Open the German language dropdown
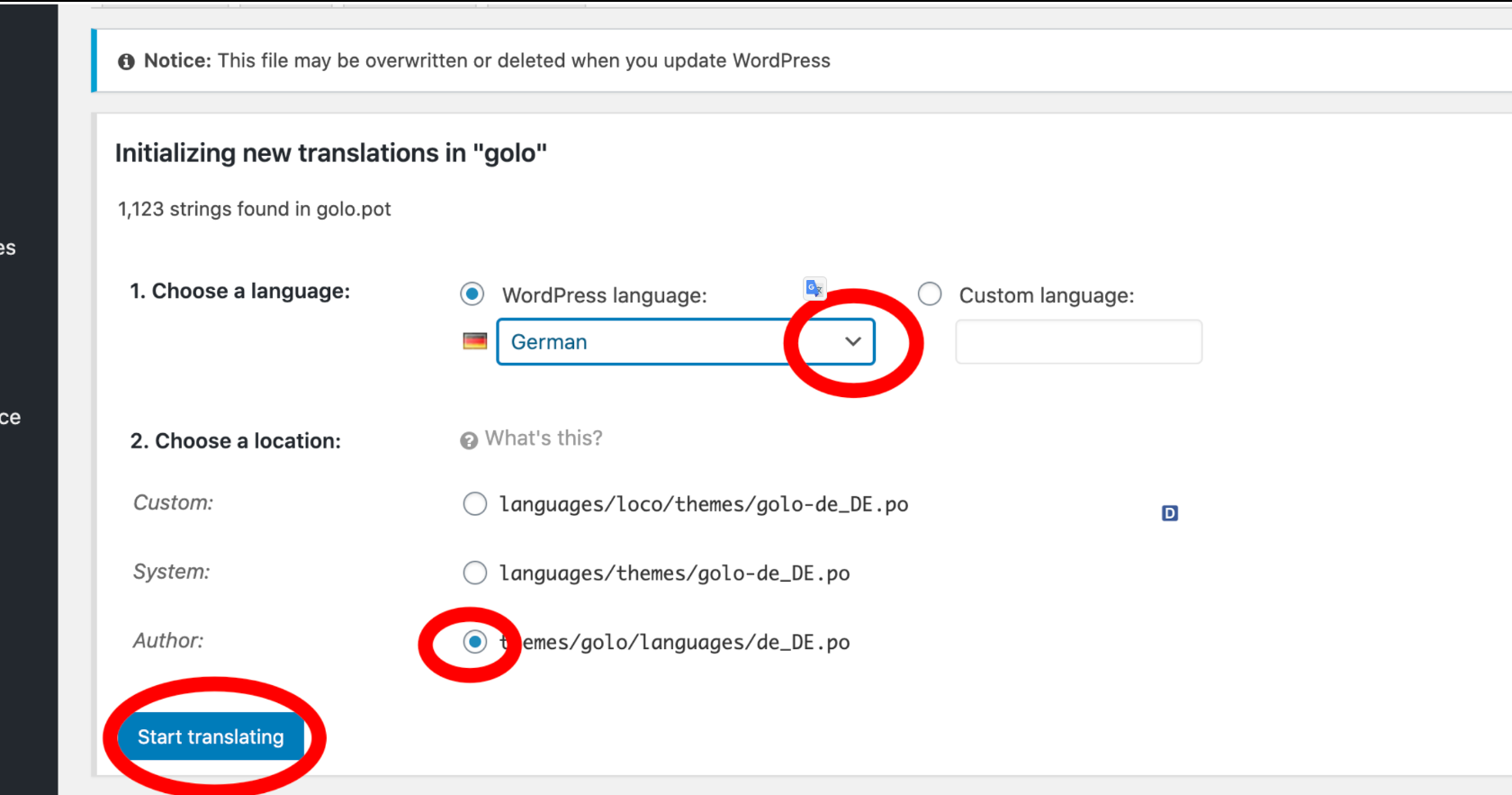Viewport: 1512px width, 795px height. click(686, 342)
